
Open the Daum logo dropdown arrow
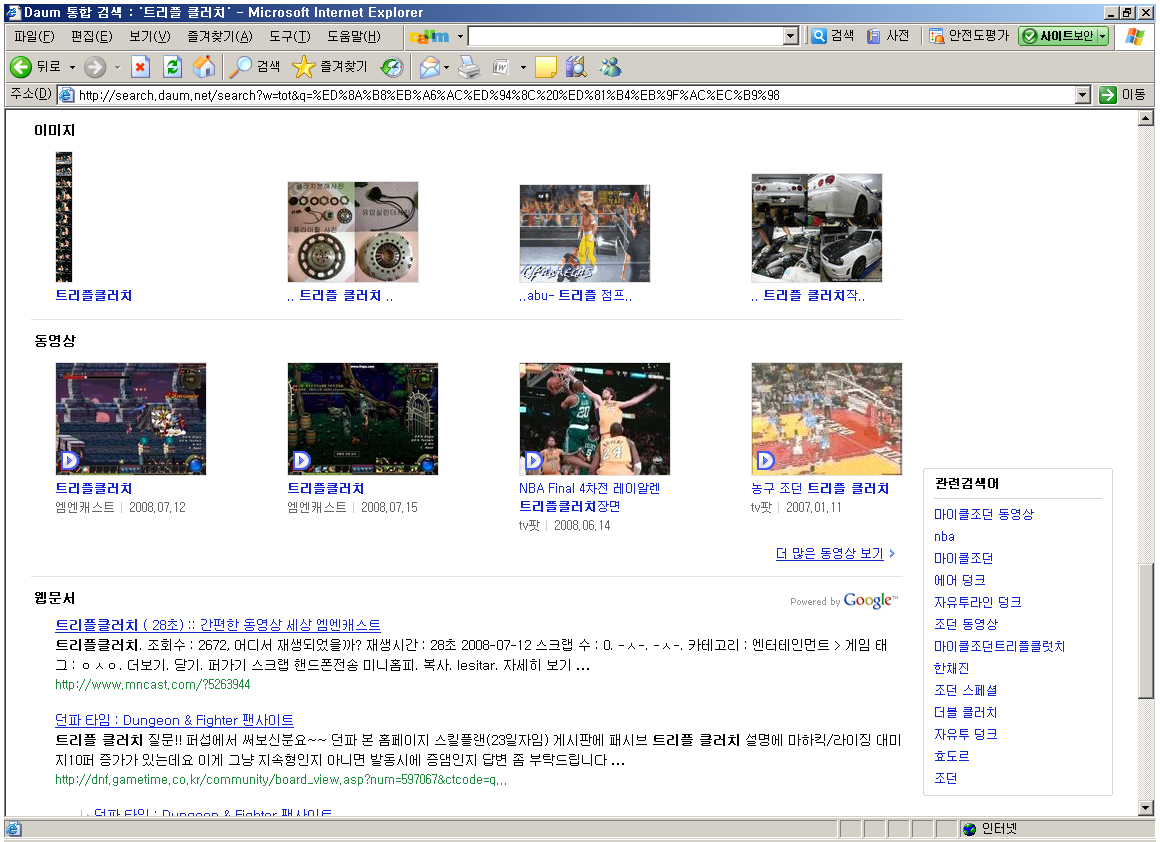[x=460, y=36]
